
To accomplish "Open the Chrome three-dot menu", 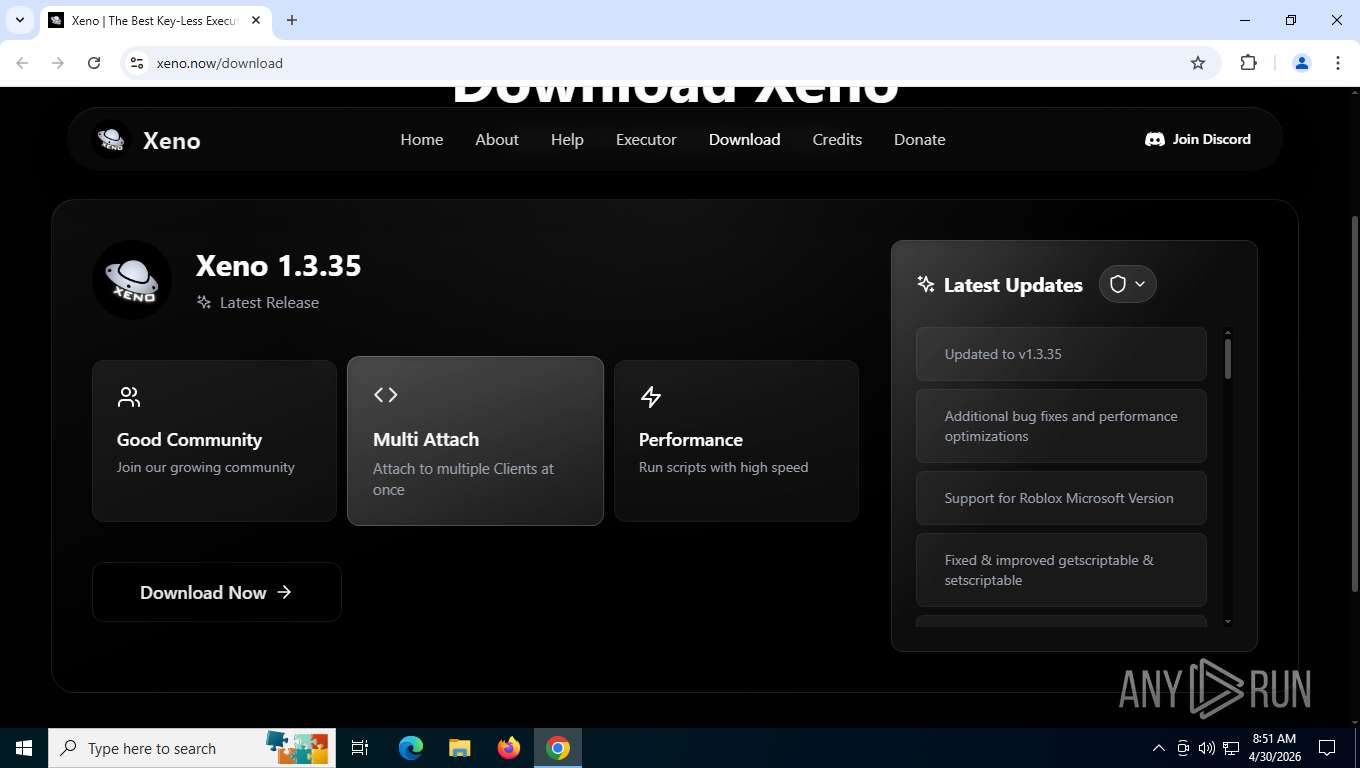I will pyautogui.click(x=1338, y=63).
